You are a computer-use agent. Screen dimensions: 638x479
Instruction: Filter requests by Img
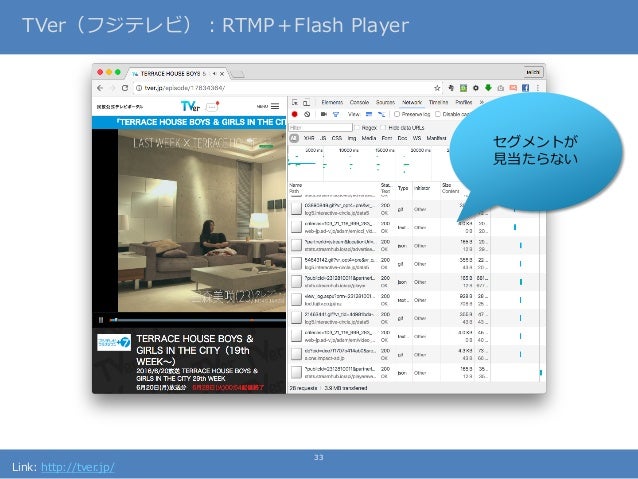click(x=352, y=138)
